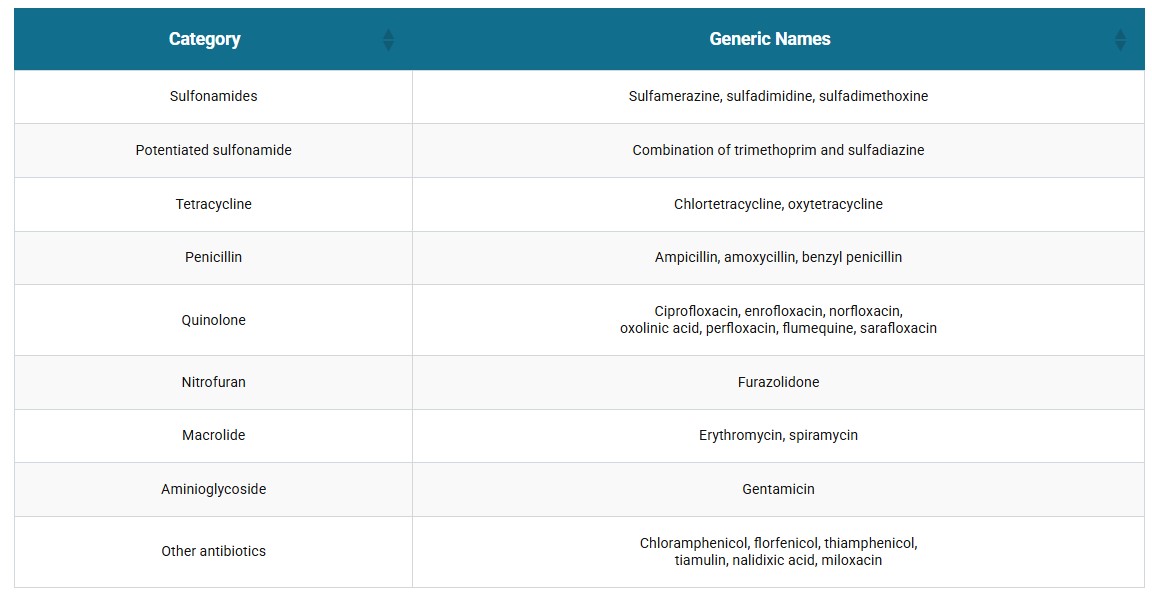Select the Penicillin category cell
This screenshot has width=1152, height=595.
[213, 257]
